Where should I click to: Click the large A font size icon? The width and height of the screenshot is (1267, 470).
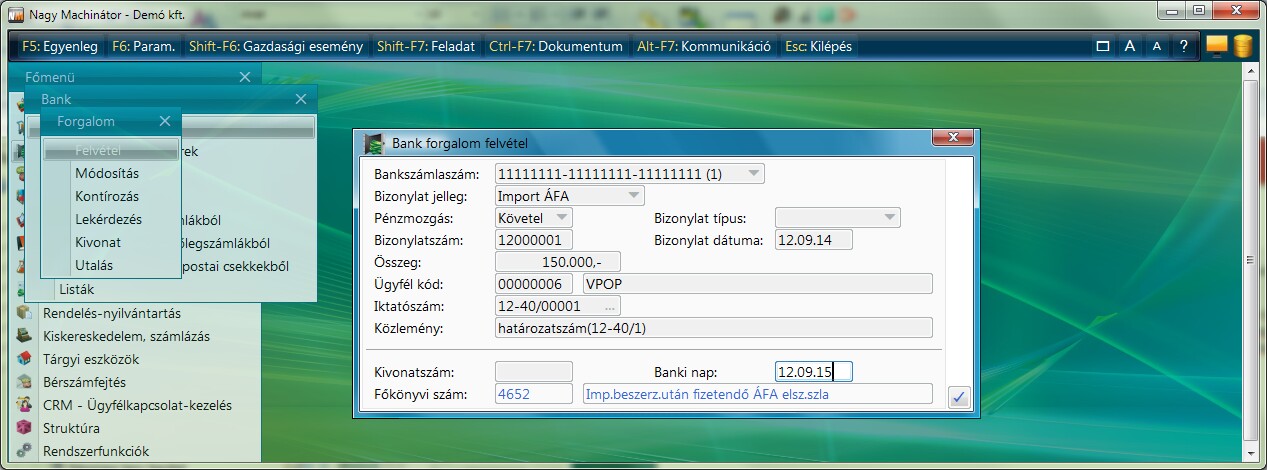[1129, 46]
